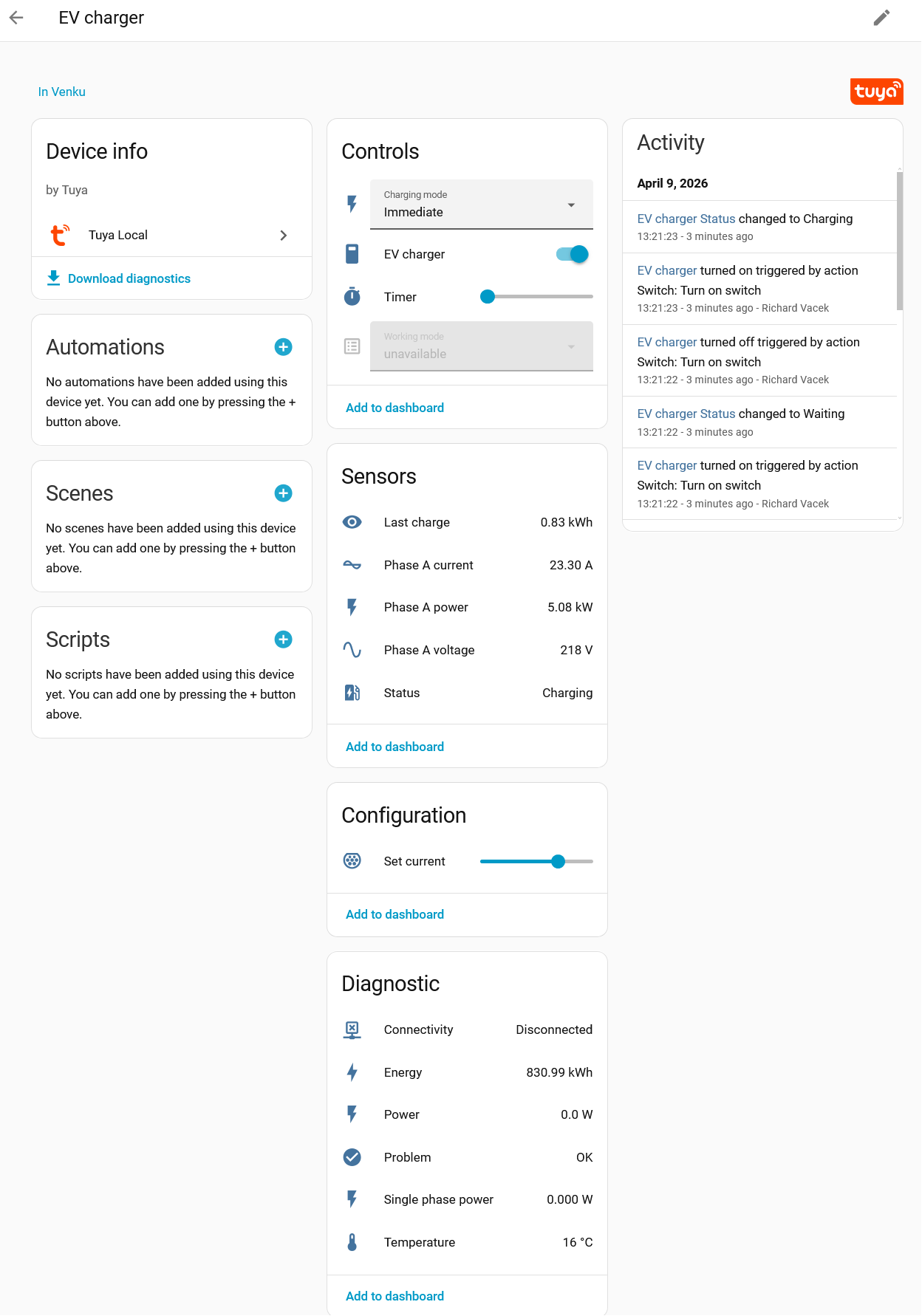Screen dimensions: 922x1316
Task: Click the pencil edit icon
Action: 881,18
